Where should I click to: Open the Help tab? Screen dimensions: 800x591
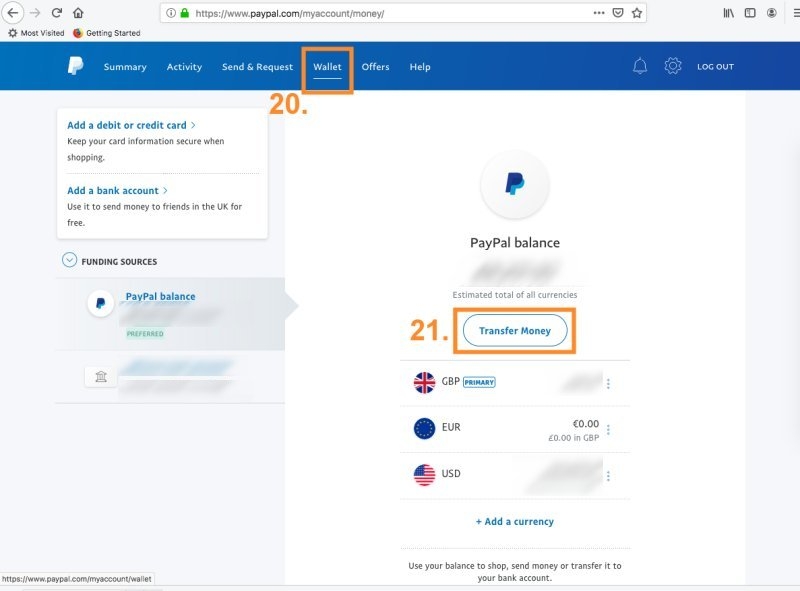420,67
